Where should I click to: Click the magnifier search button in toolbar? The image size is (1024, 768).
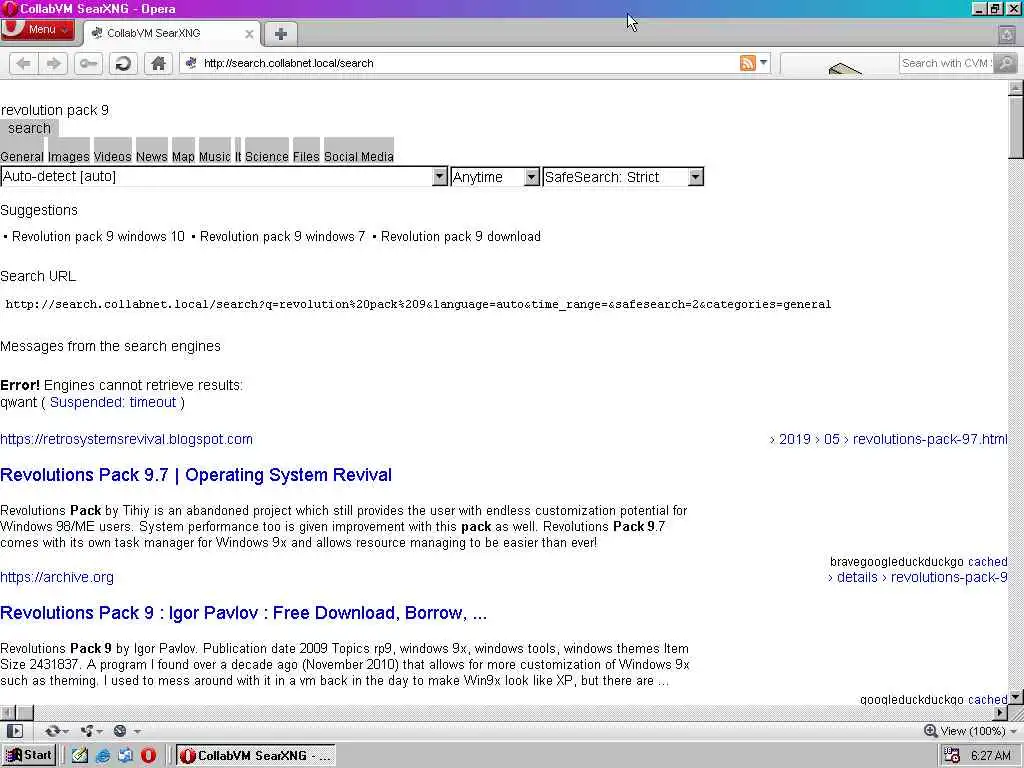click(x=1006, y=63)
